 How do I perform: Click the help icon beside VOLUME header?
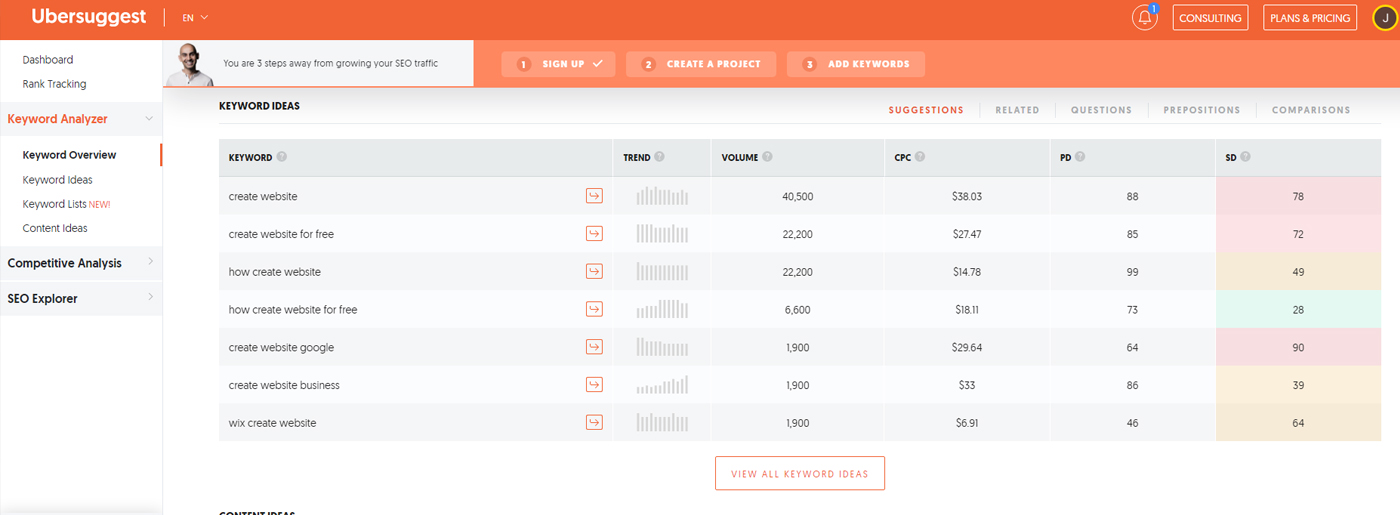pyautogui.click(x=767, y=157)
